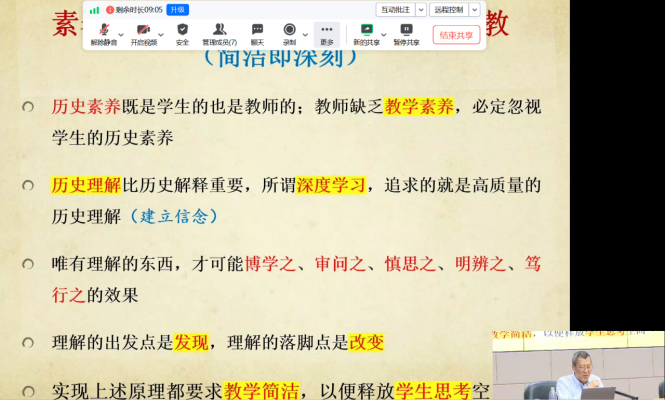Expand recording options chevron beside 录制
This screenshot has width=665, height=400.
coord(305,35)
